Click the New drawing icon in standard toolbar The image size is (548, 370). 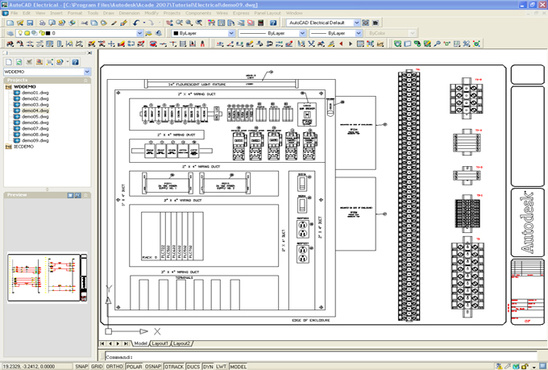click(10, 23)
